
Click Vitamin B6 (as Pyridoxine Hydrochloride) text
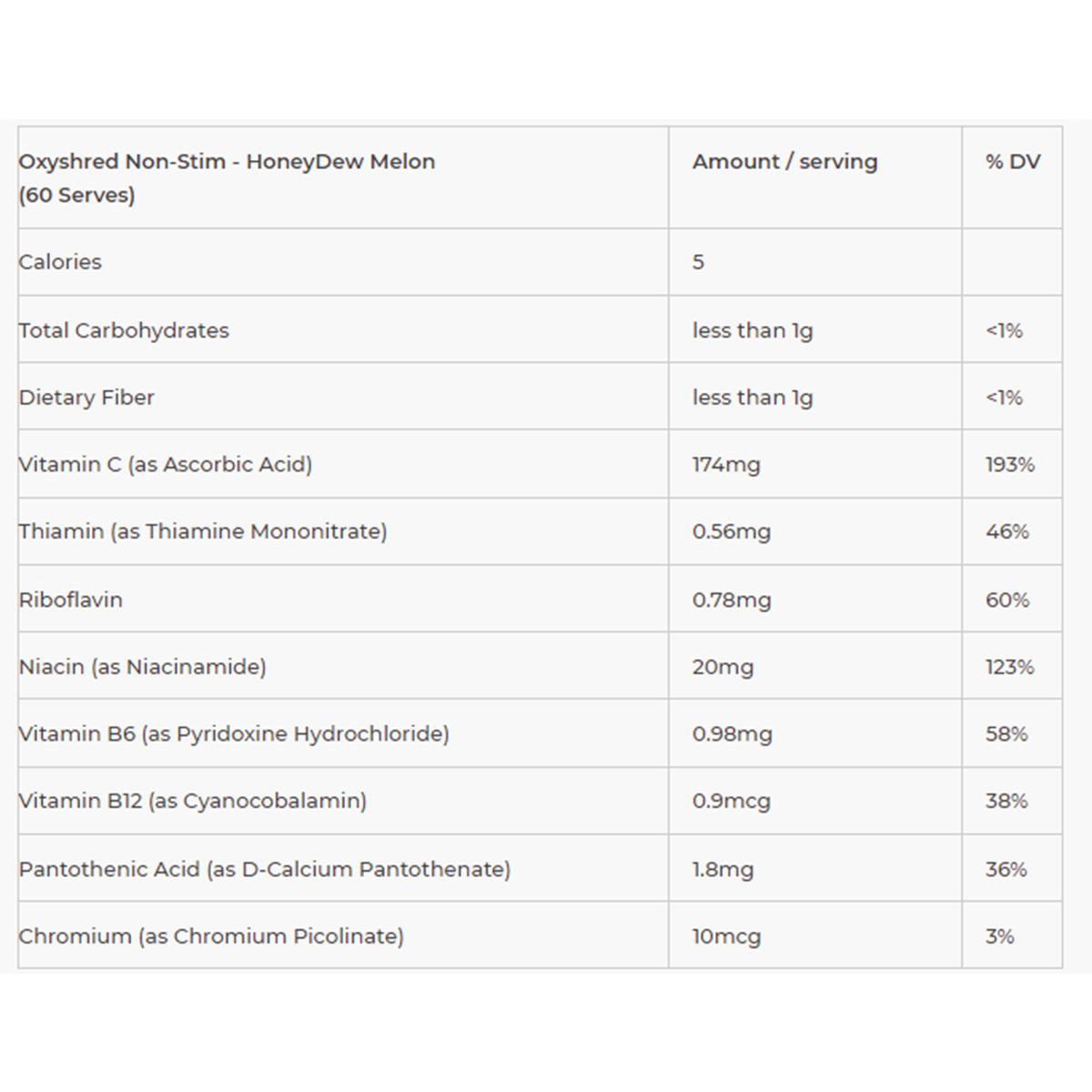coord(233,733)
